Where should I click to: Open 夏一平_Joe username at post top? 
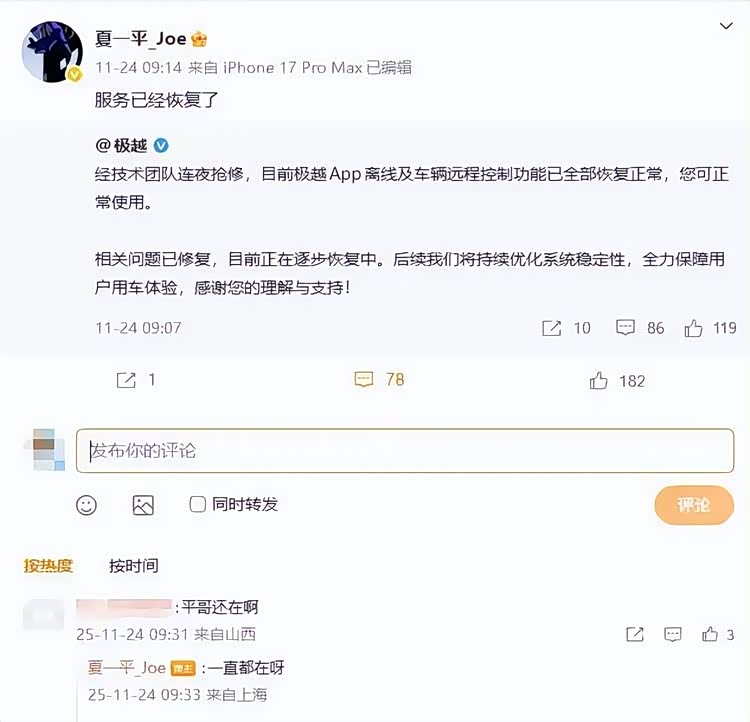point(140,38)
